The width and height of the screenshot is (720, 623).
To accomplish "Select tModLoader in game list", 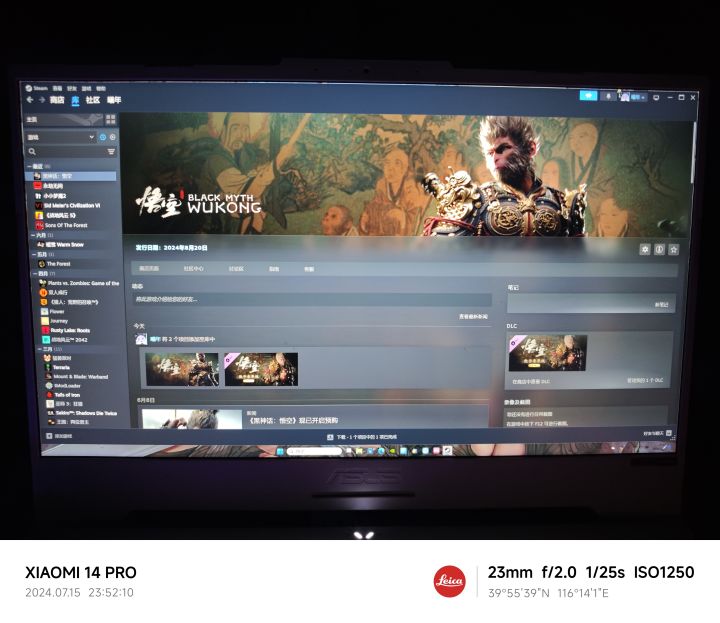I will pos(63,386).
